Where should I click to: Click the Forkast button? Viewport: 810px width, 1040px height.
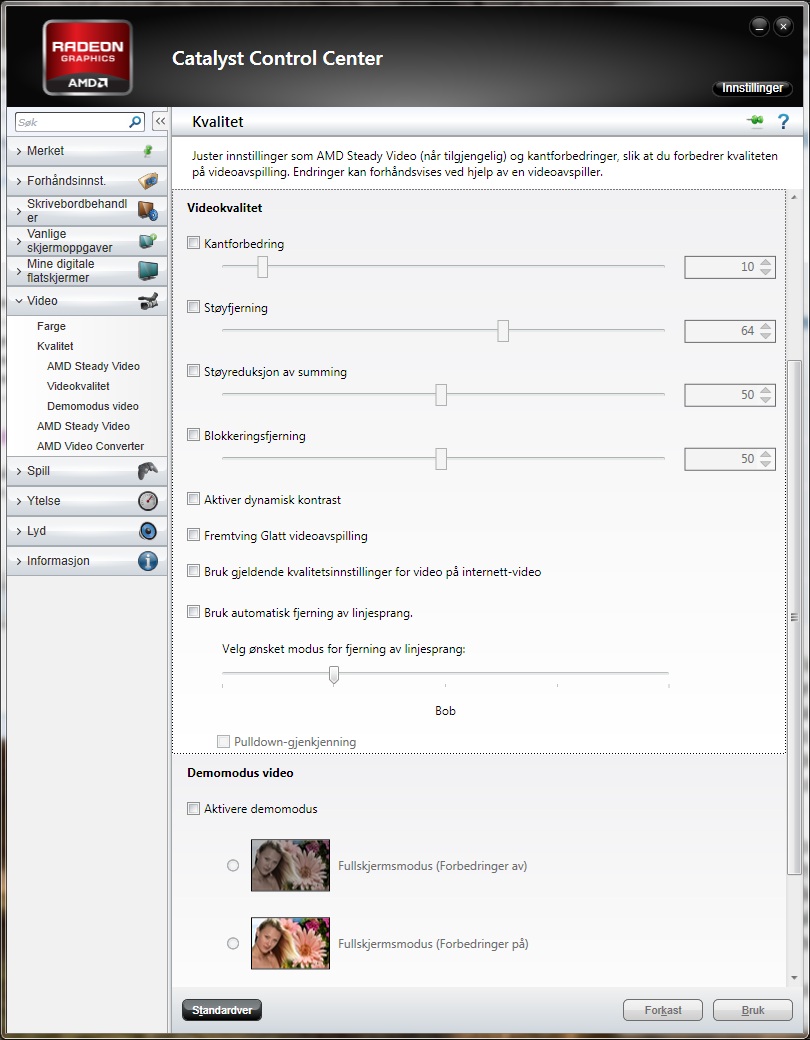[663, 1010]
